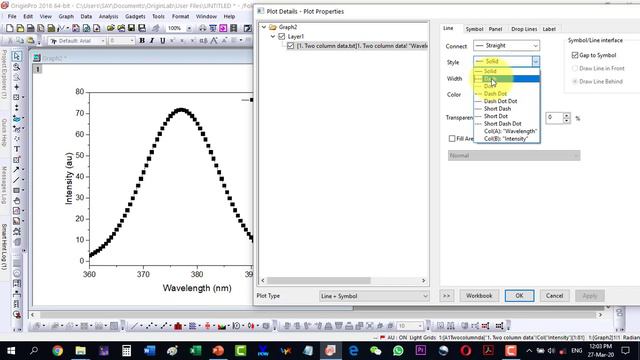This screenshot has height=360, width=640.
Task: Select the Graph2 folder in the plot tree
Action: (287, 27)
